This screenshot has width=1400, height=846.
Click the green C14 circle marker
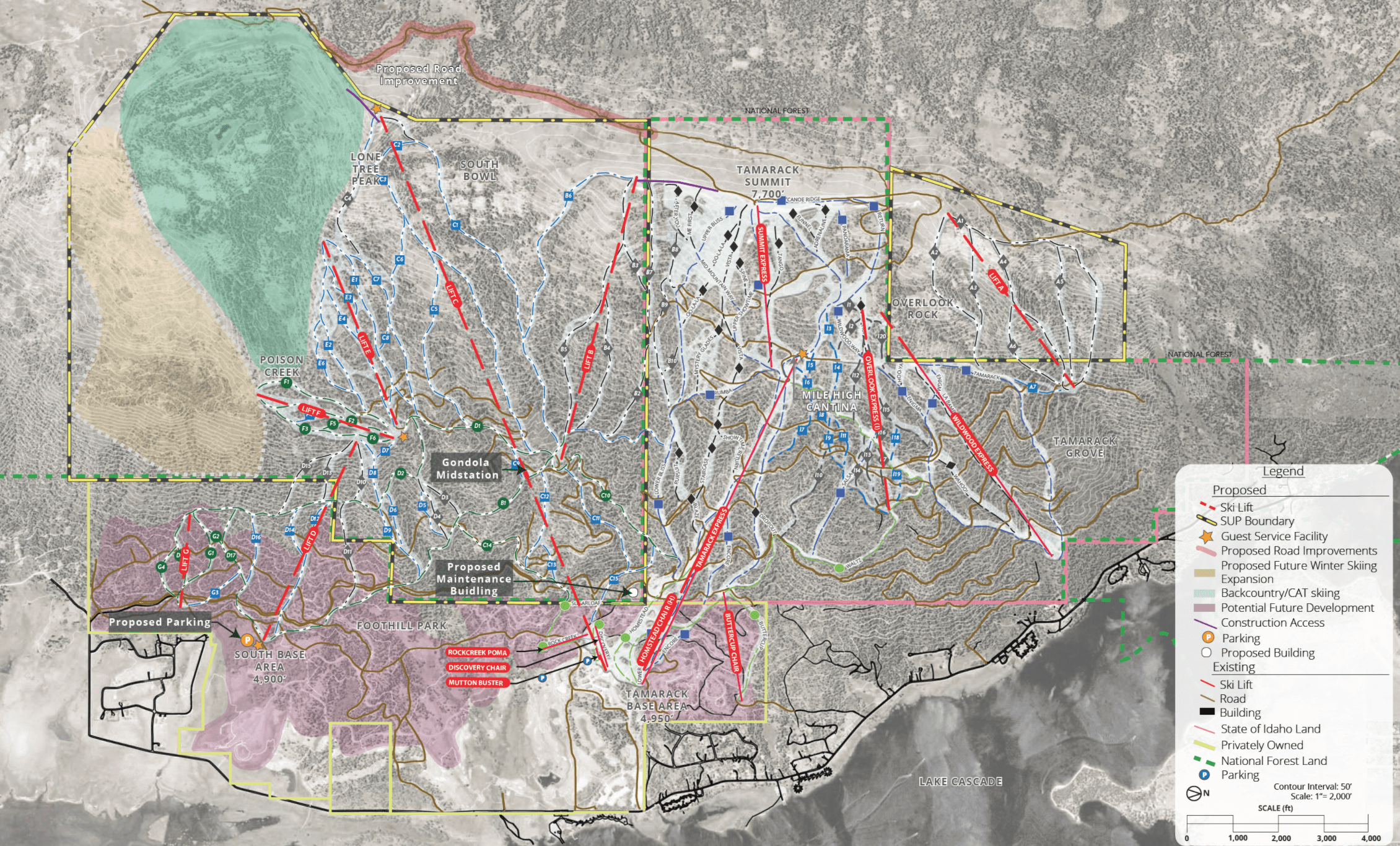click(x=487, y=545)
